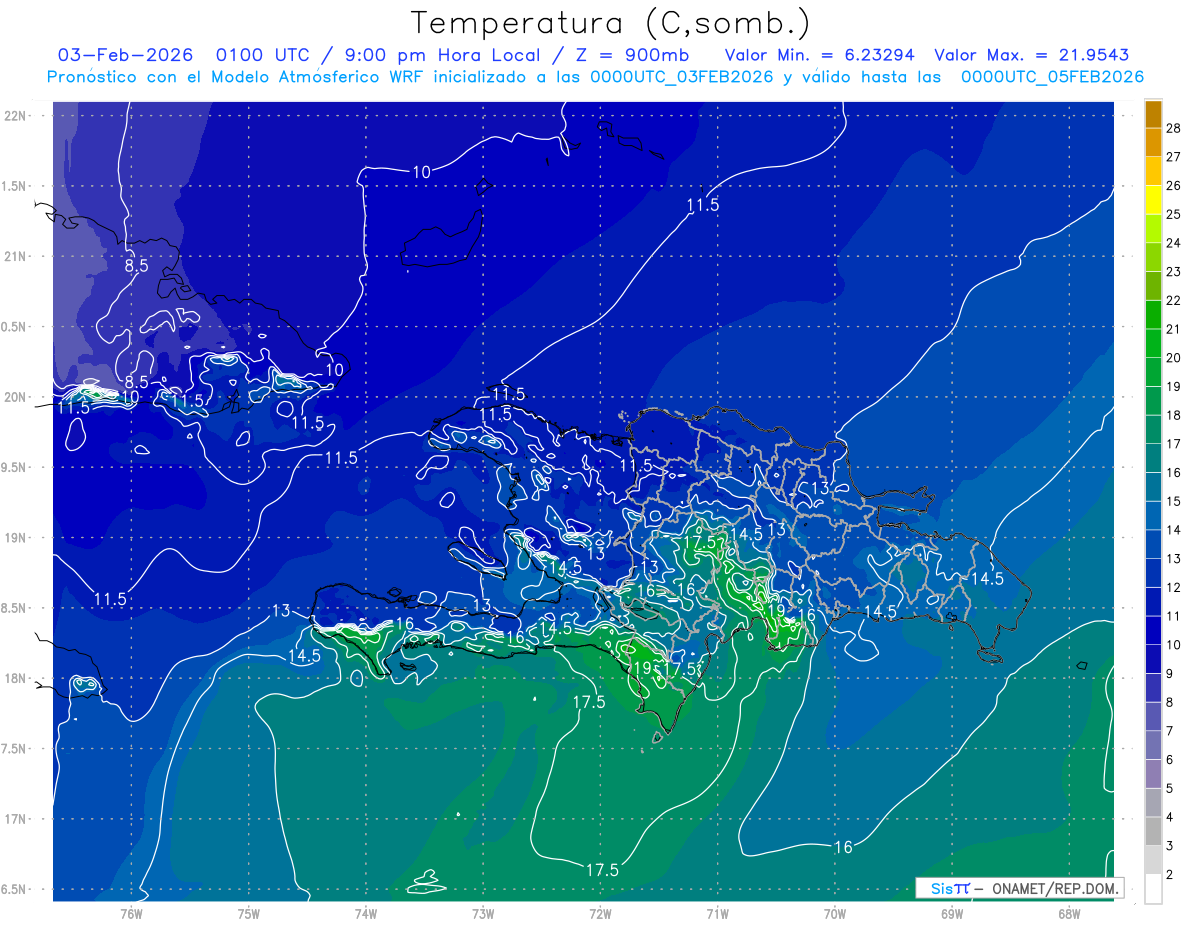
Task: Click the '0000UTC_05FEB2026' valid-until timestamp
Action: [1052, 77]
